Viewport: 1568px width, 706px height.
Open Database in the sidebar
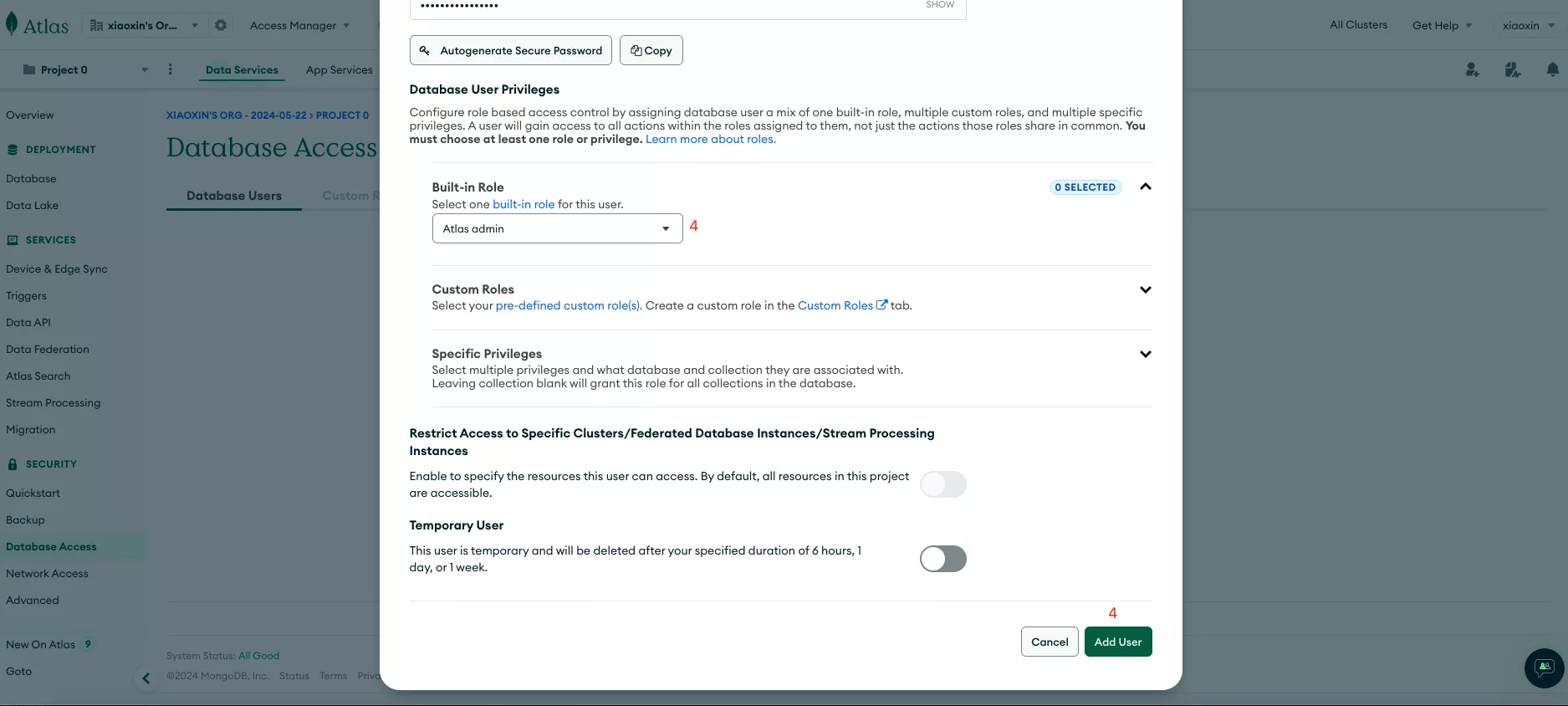pos(31,178)
